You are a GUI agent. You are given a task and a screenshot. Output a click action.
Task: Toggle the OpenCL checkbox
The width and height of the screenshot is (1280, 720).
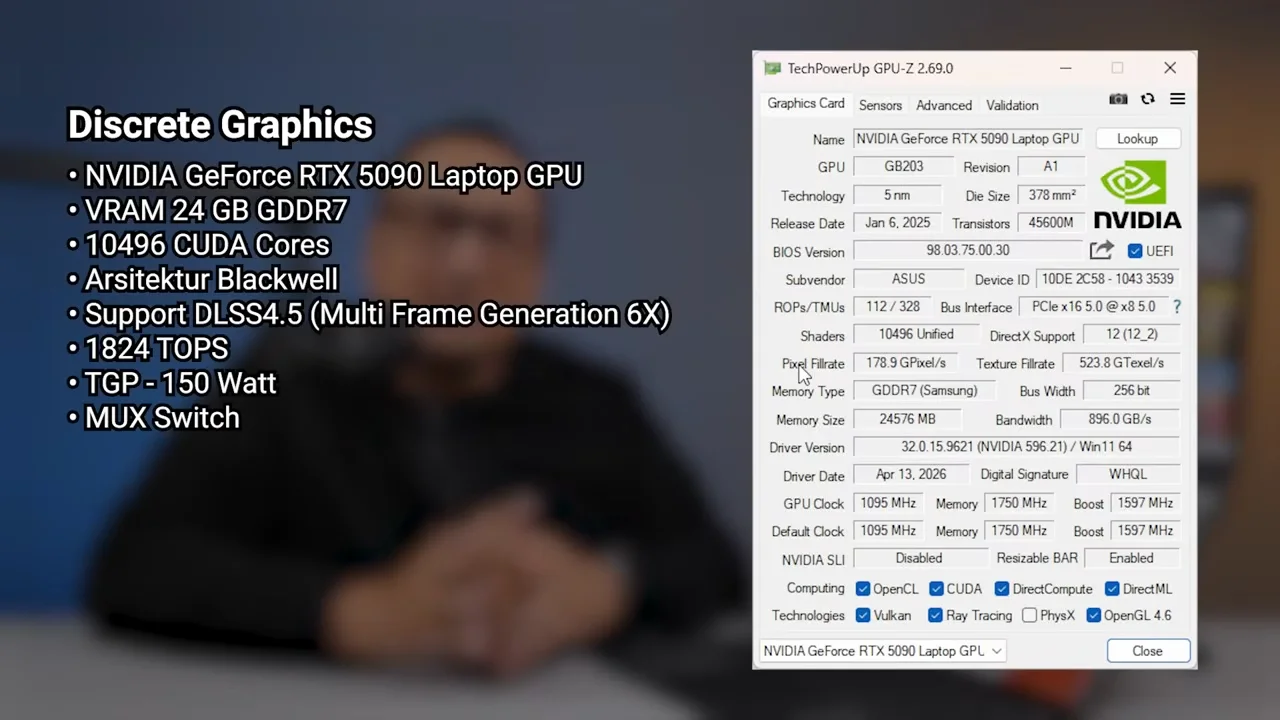863,589
